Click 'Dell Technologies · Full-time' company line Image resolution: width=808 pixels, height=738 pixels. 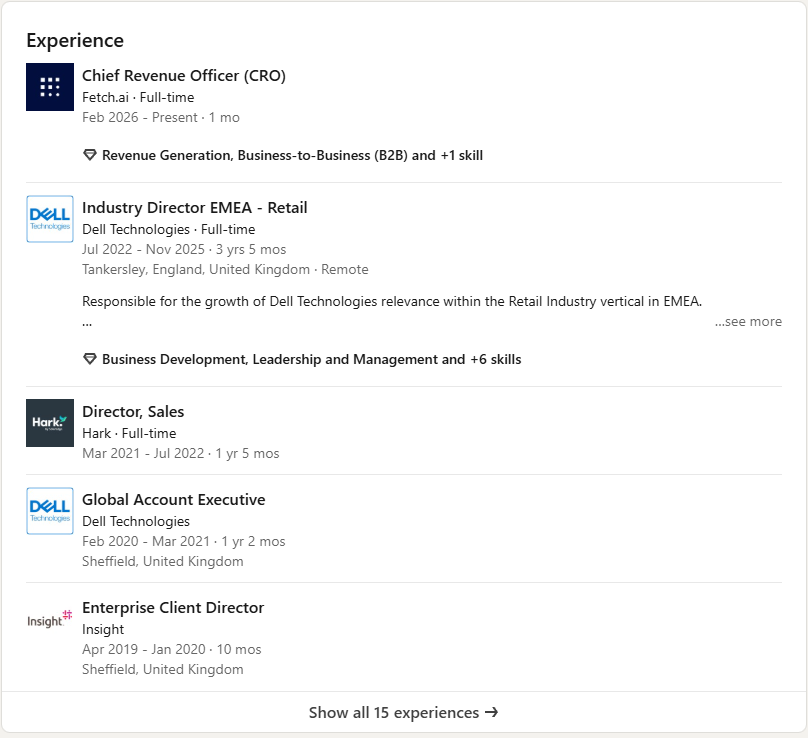point(169,229)
